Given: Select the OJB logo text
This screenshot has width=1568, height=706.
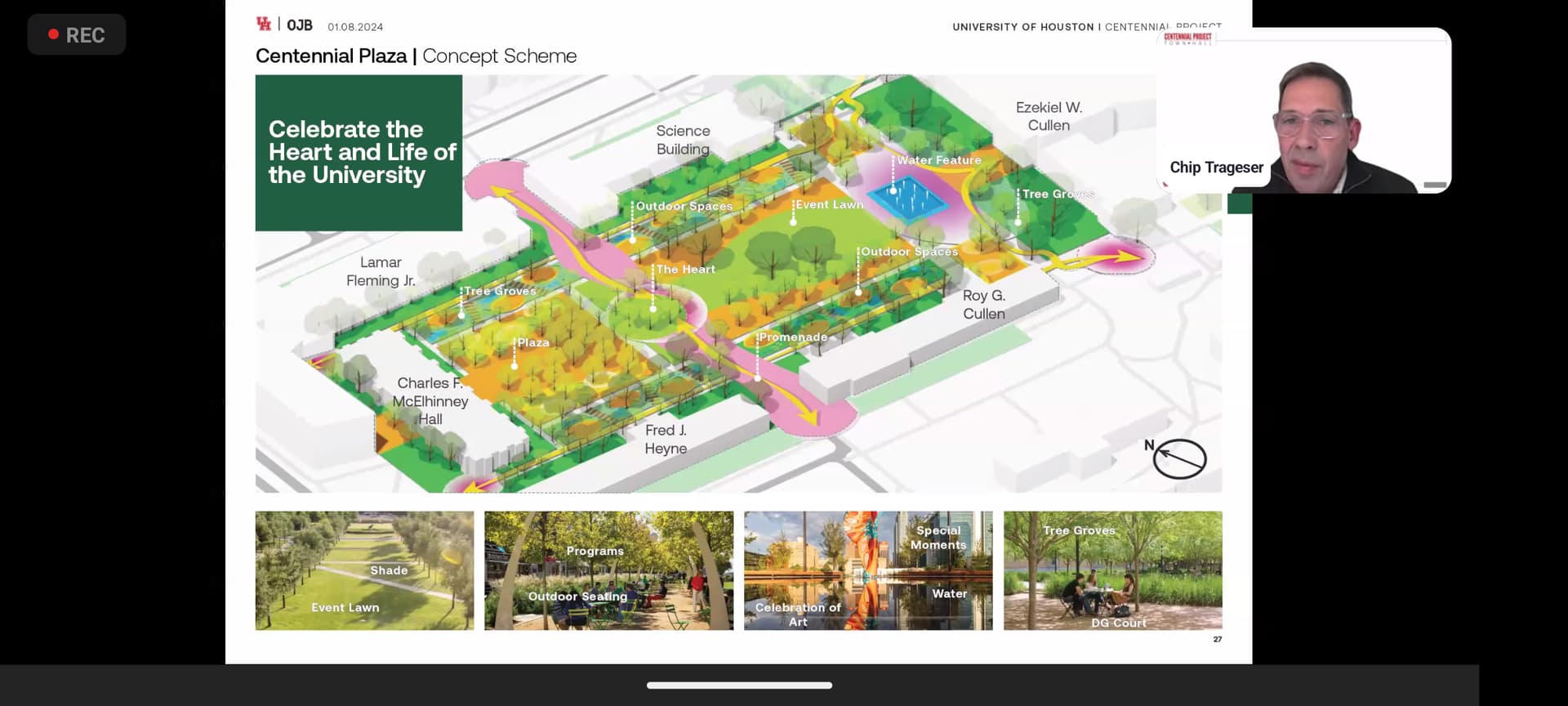Looking at the screenshot, I should (x=300, y=25).
